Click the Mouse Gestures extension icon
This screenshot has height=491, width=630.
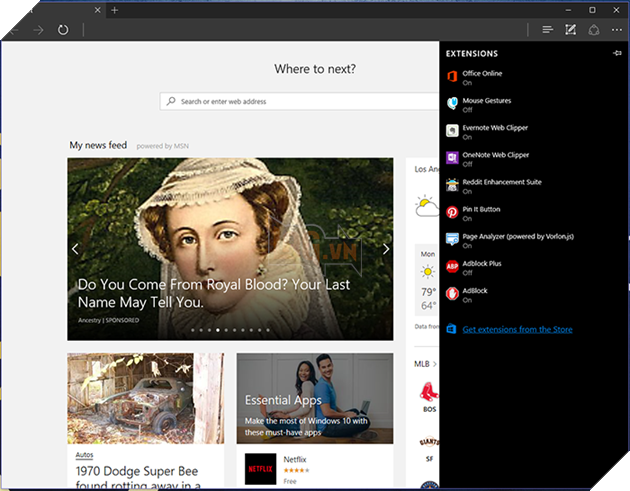click(452, 103)
